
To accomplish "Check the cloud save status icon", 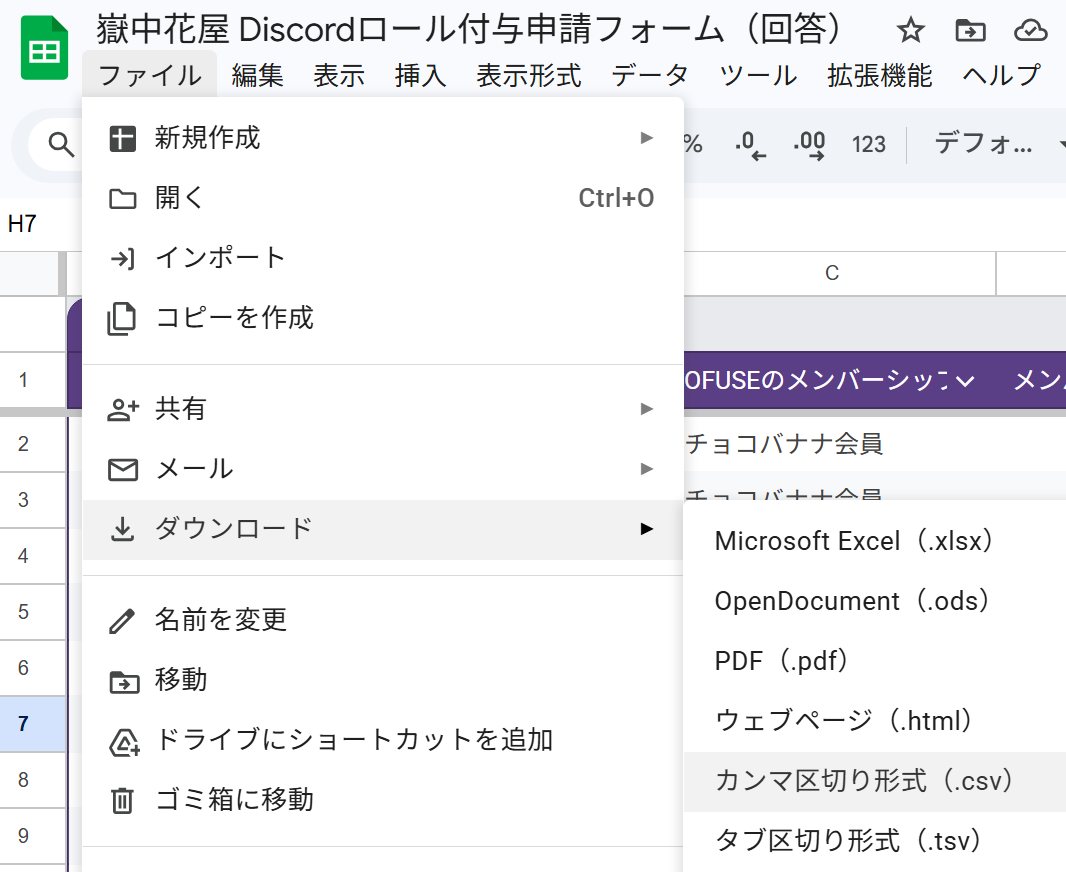I will coord(1030,31).
